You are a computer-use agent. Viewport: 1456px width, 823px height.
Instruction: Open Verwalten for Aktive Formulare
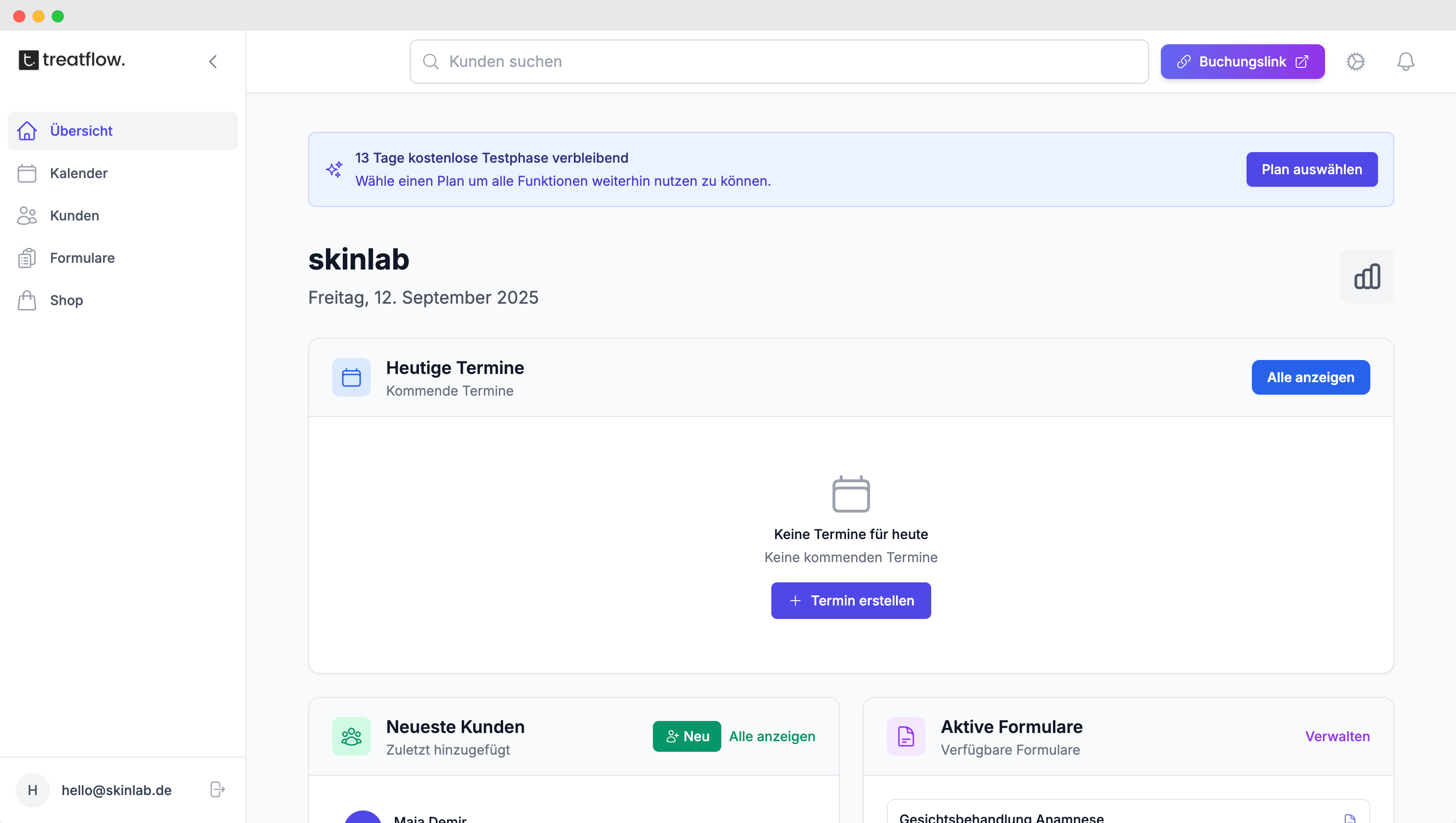tap(1337, 736)
